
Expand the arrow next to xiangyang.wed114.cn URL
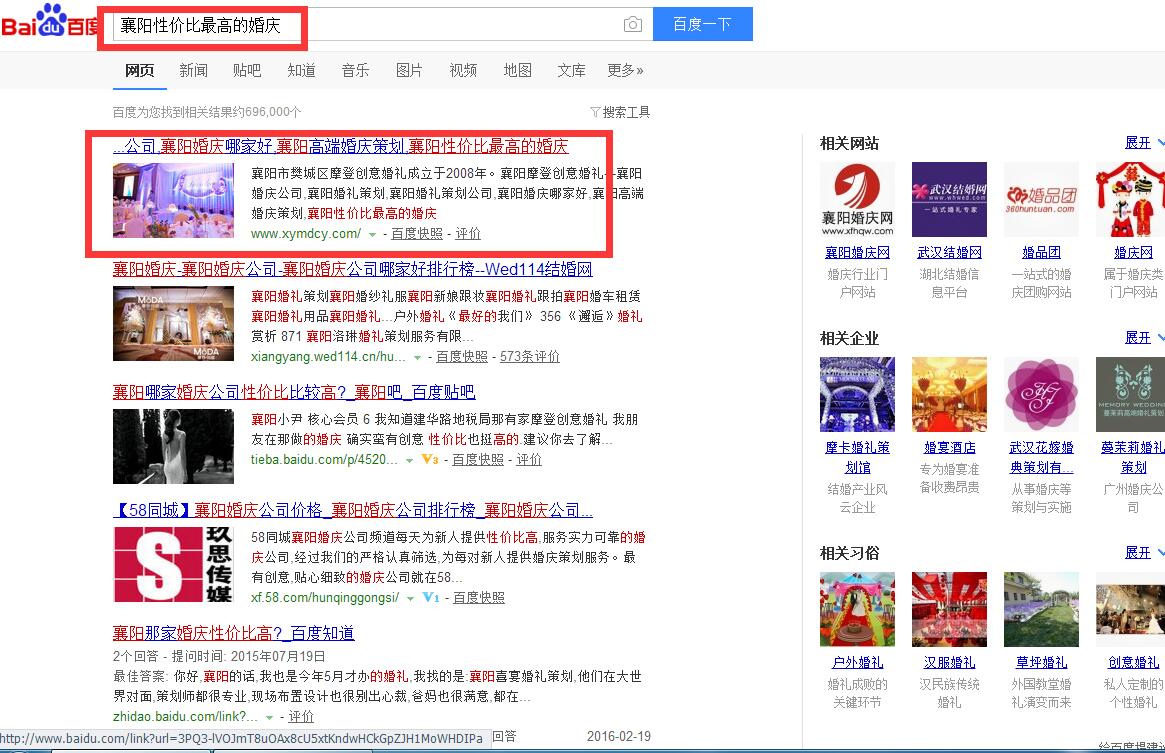pyautogui.click(x=418, y=358)
